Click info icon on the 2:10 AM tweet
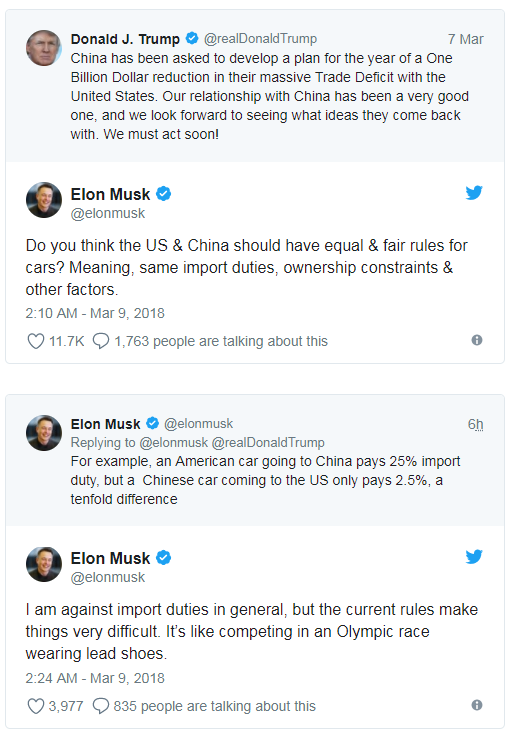This screenshot has height=740, width=512. point(477,340)
